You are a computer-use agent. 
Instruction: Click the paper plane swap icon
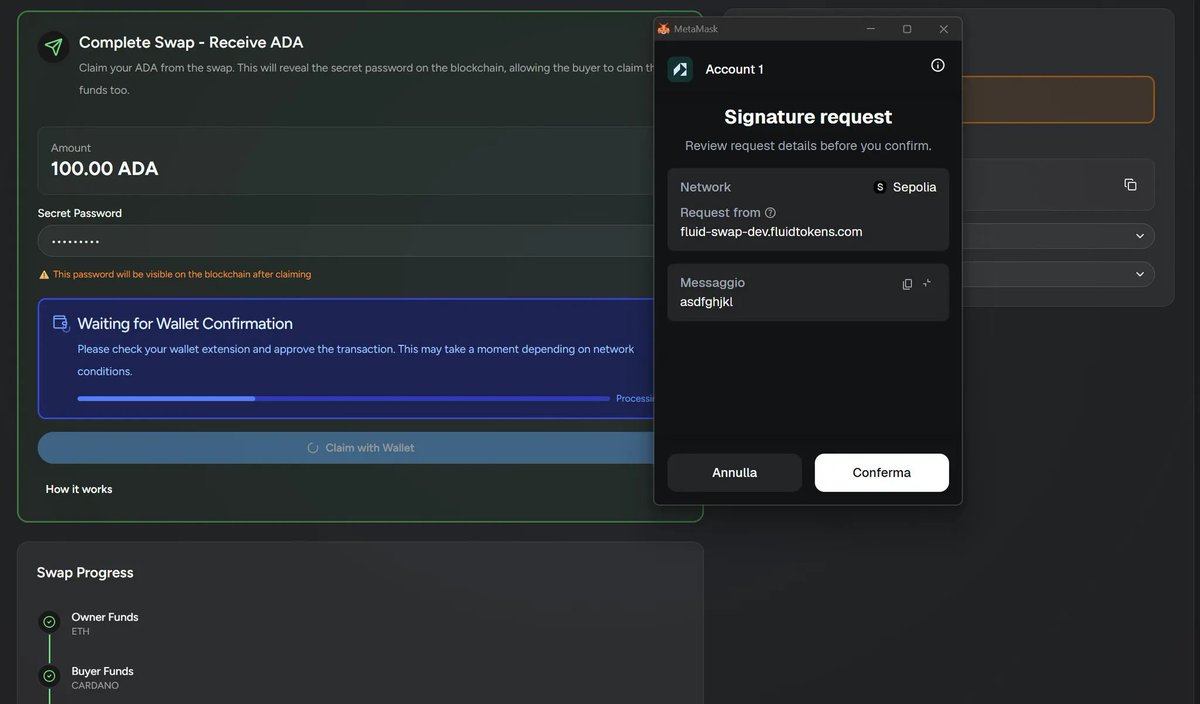53,46
